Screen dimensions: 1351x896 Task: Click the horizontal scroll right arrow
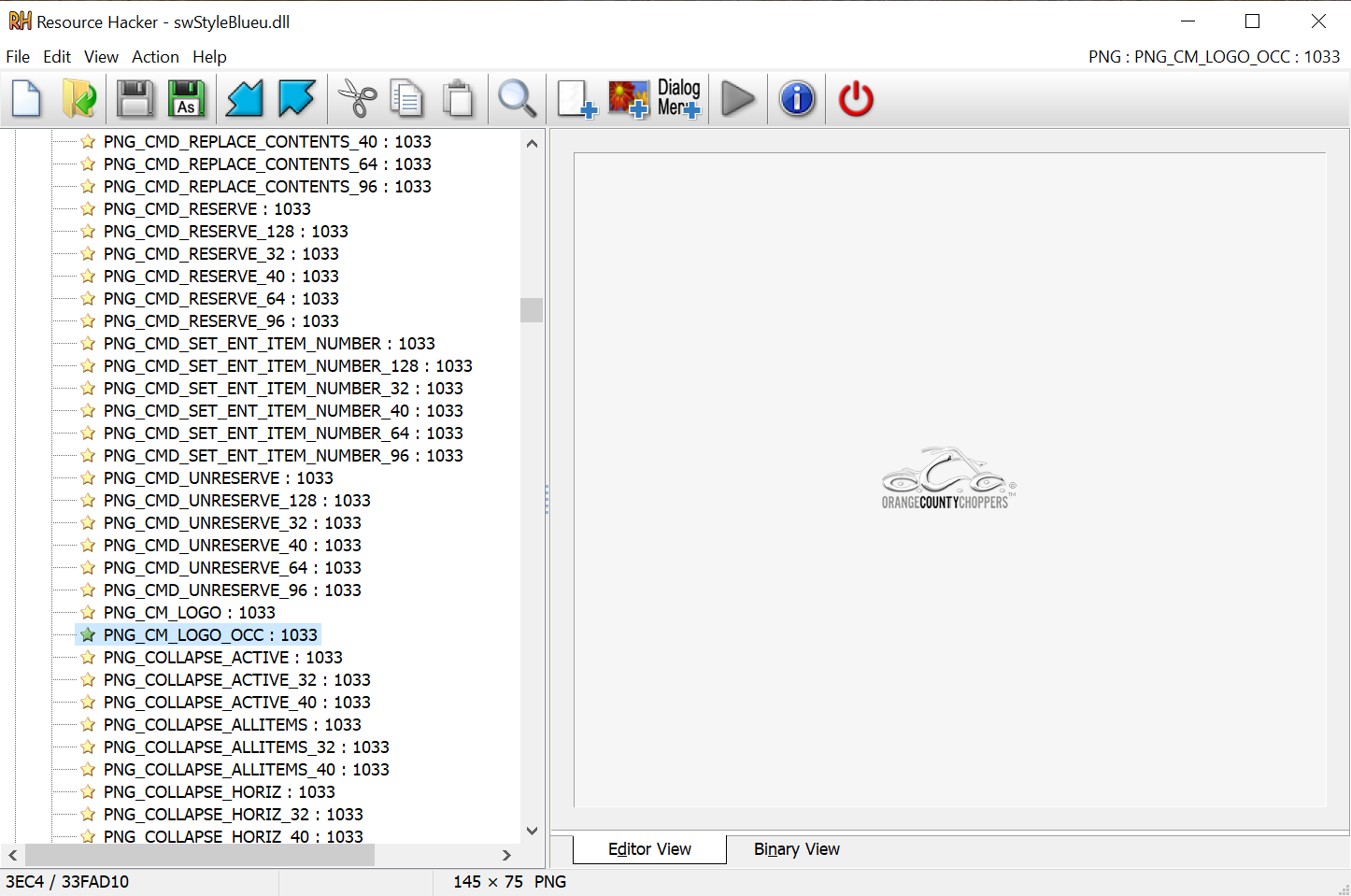click(x=506, y=855)
